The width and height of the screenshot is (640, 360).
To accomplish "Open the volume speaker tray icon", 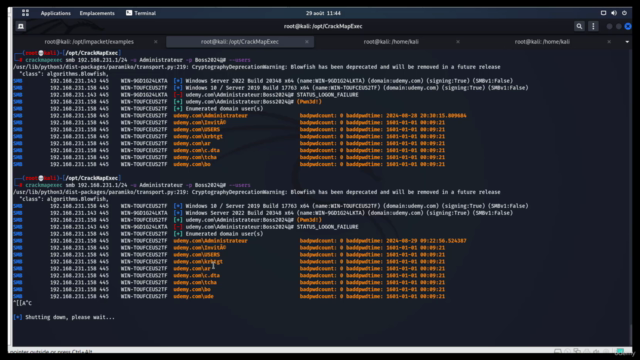I will point(614,13).
